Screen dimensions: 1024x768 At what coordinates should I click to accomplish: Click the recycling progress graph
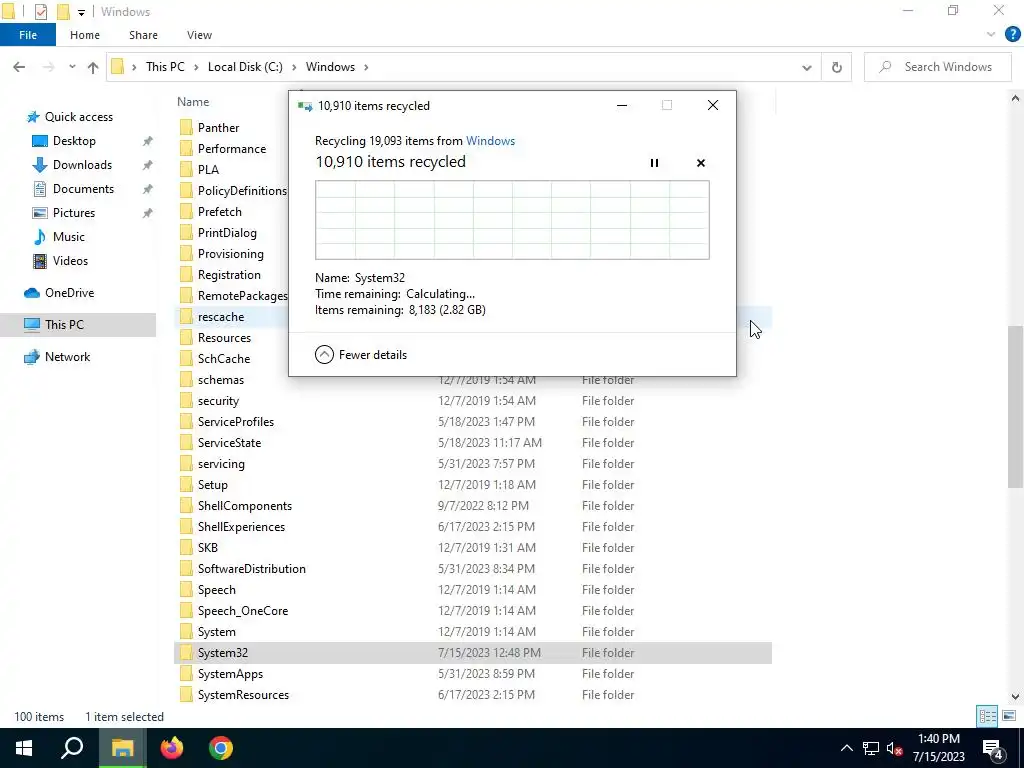512,220
